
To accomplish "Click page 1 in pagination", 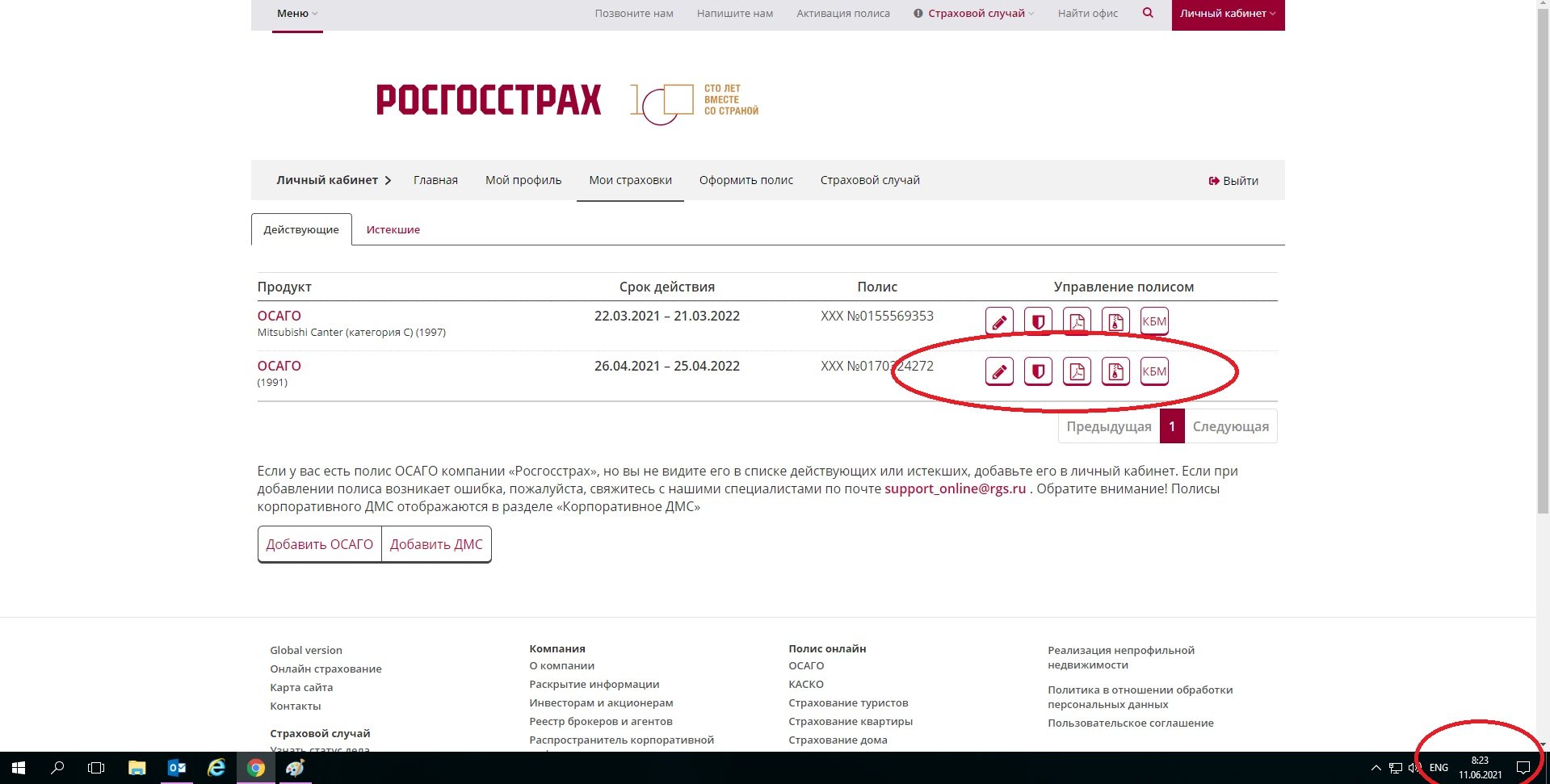I will pyautogui.click(x=1172, y=426).
